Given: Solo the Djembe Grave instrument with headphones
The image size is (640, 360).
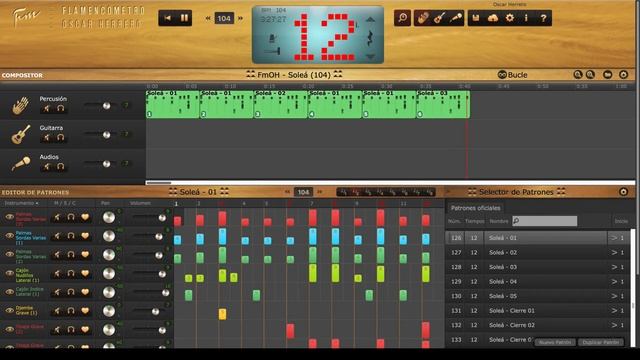Looking at the screenshot, I should click(x=71, y=311).
